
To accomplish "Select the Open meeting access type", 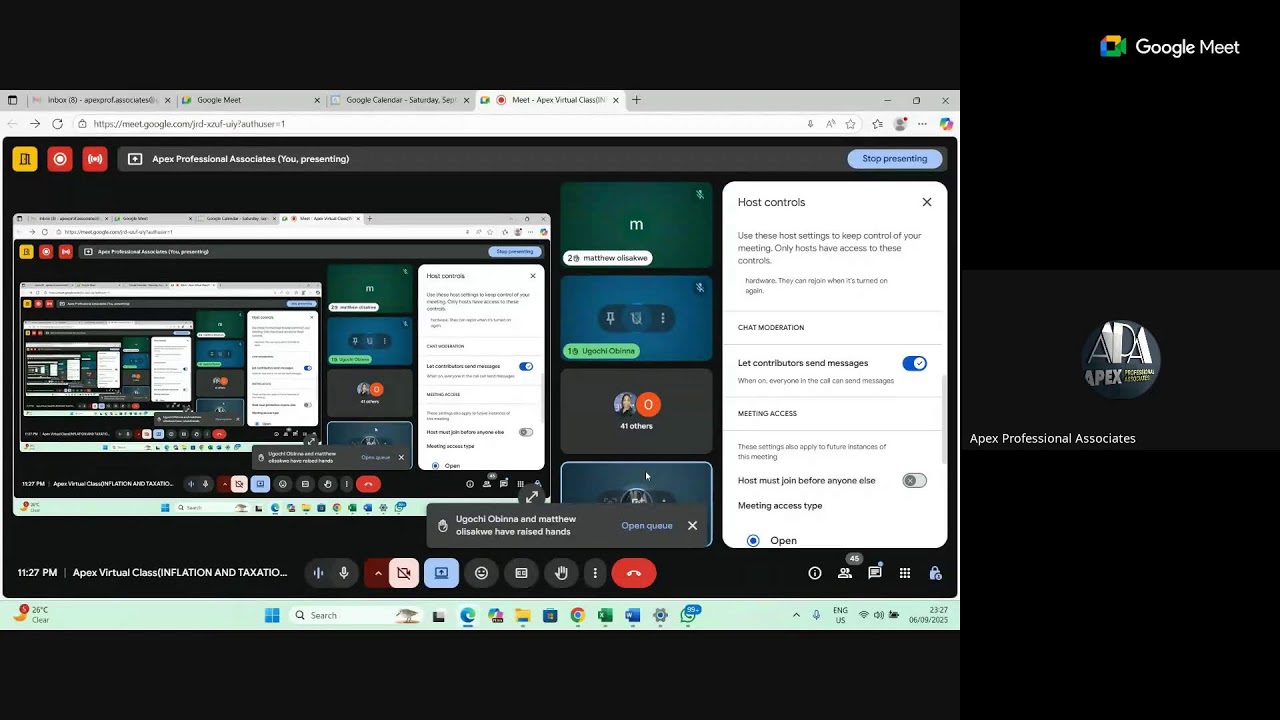I will [x=753, y=540].
